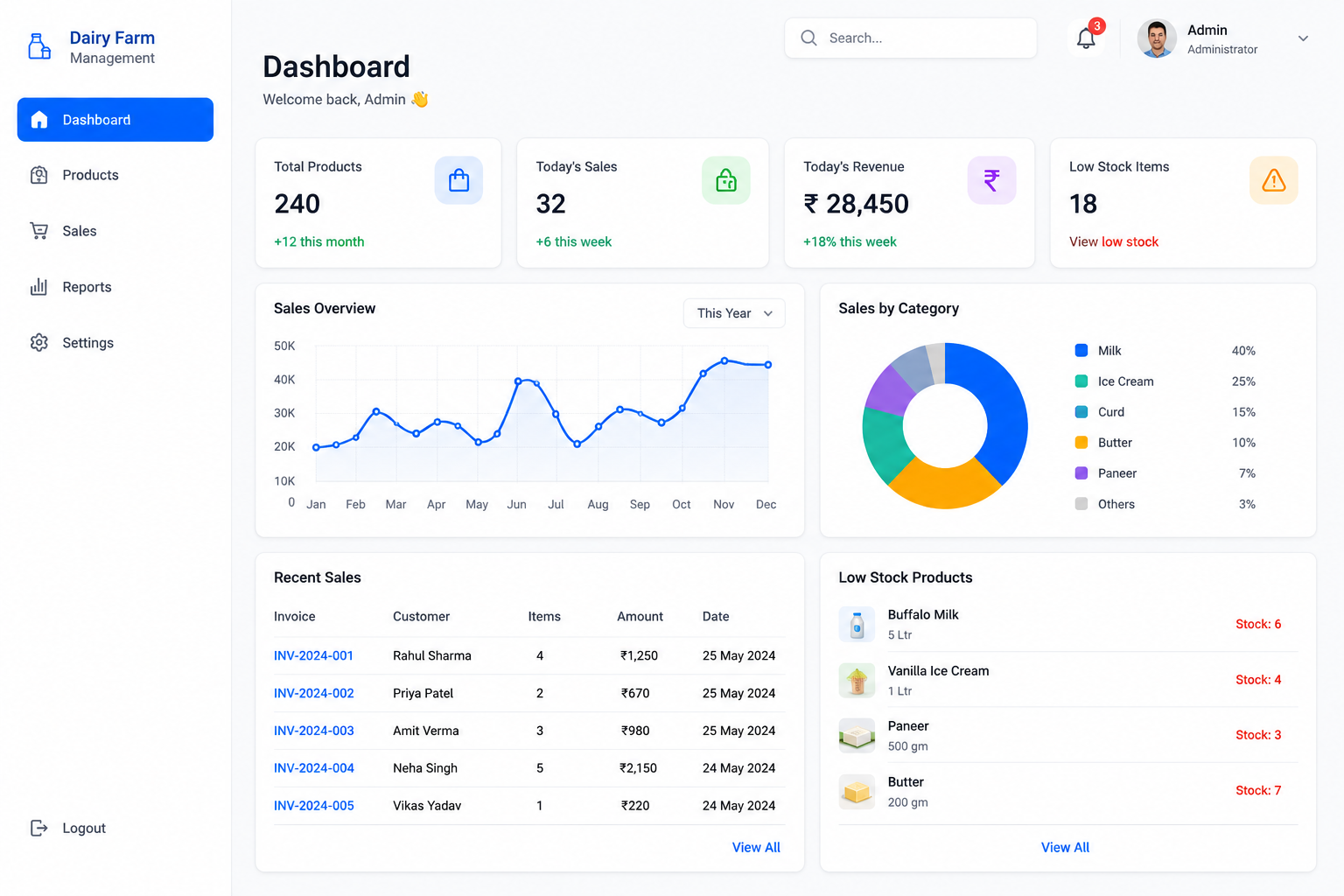This screenshot has width=1344, height=896.
Task: Click the View low stock link
Action: 1114,241
